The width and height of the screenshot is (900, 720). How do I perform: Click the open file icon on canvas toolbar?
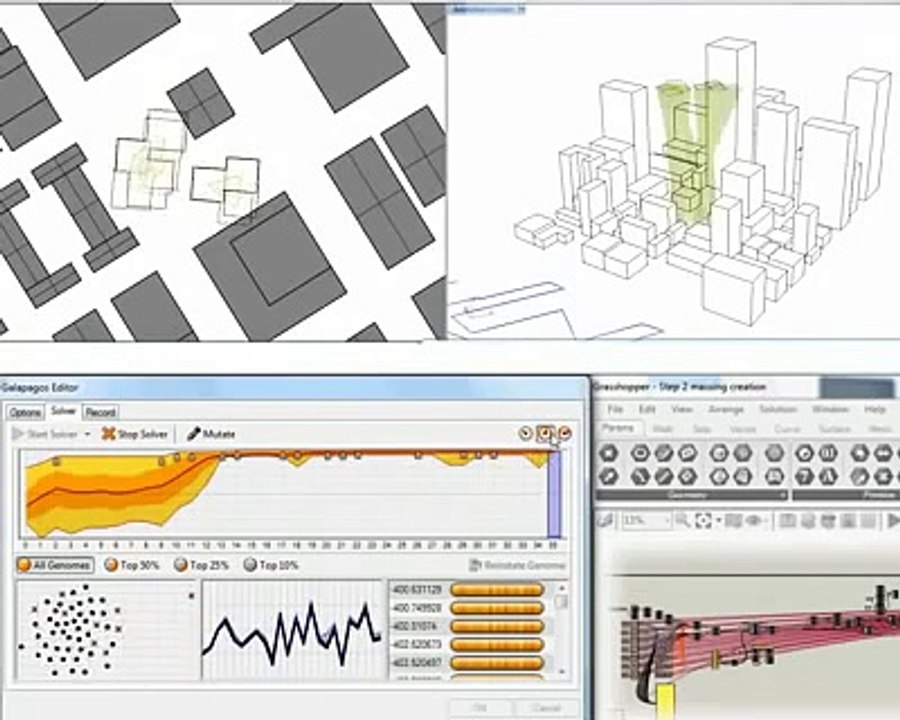tap(606, 520)
